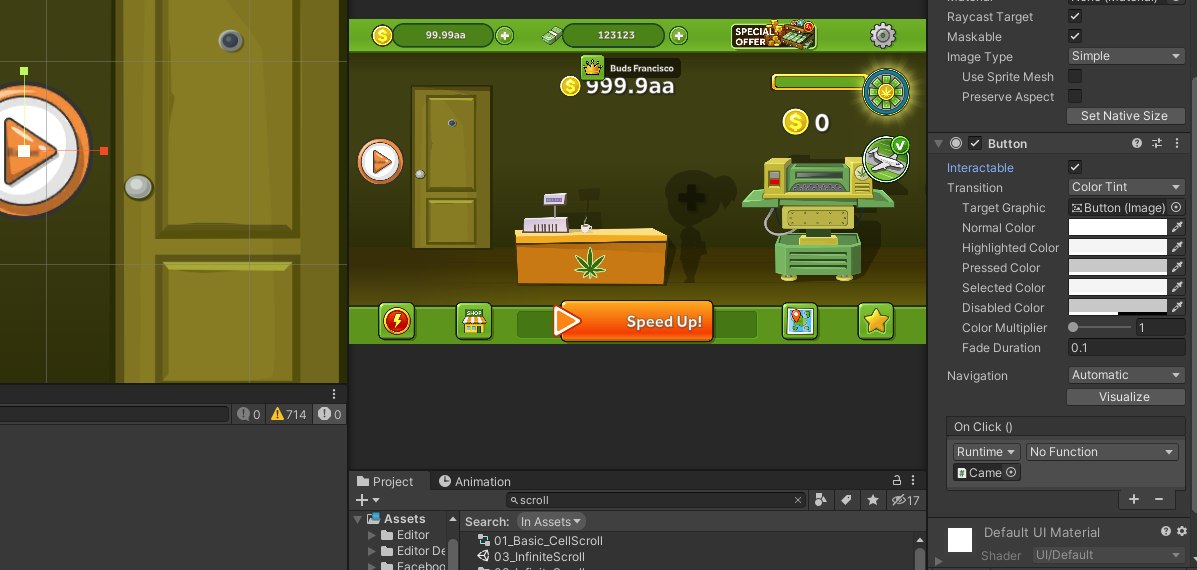This screenshot has width=1197, height=570.
Task: Click the Favorites star icon in Project toolbar
Action: (873, 501)
